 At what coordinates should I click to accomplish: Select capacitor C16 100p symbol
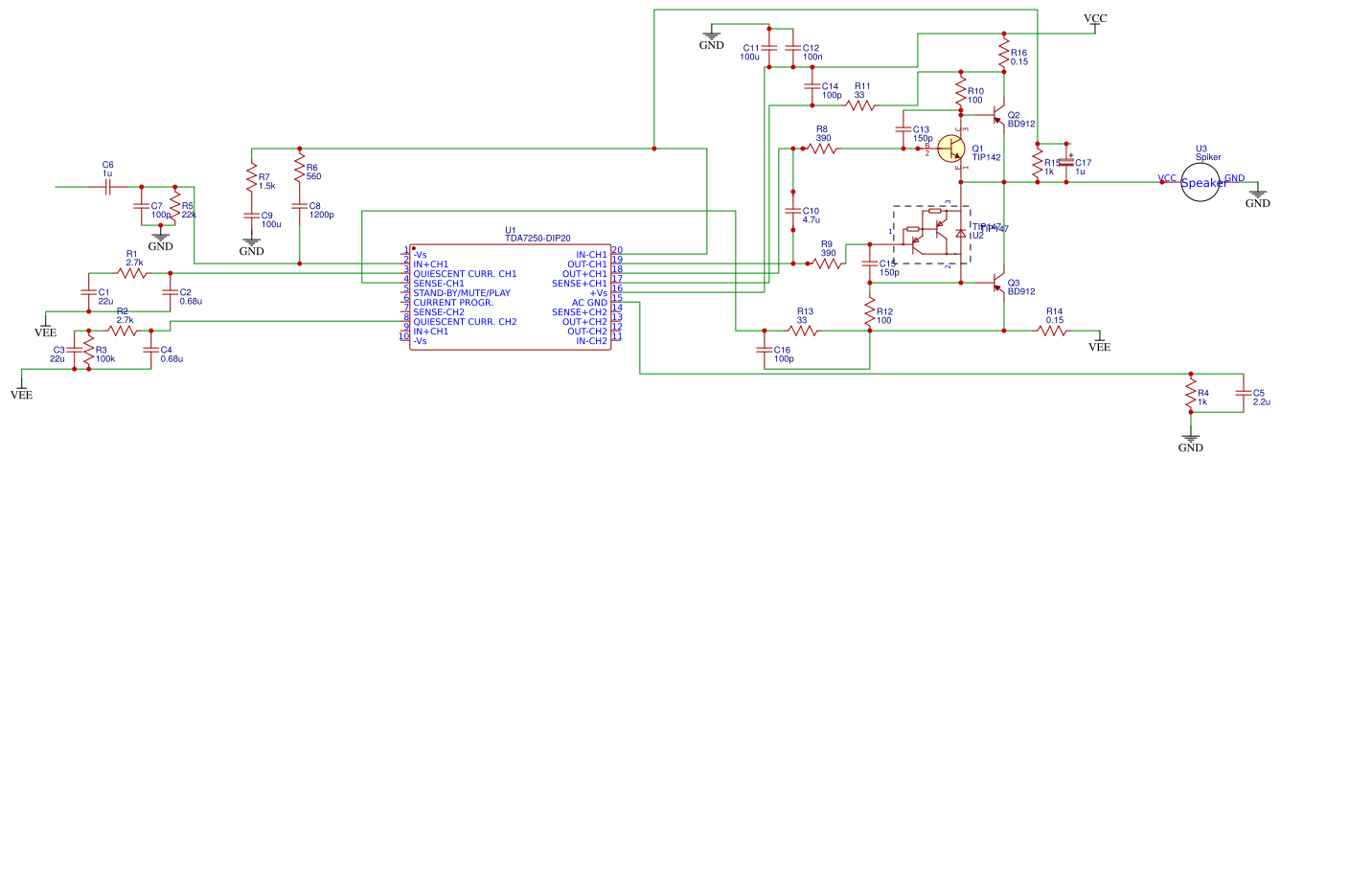coord(765,350)
